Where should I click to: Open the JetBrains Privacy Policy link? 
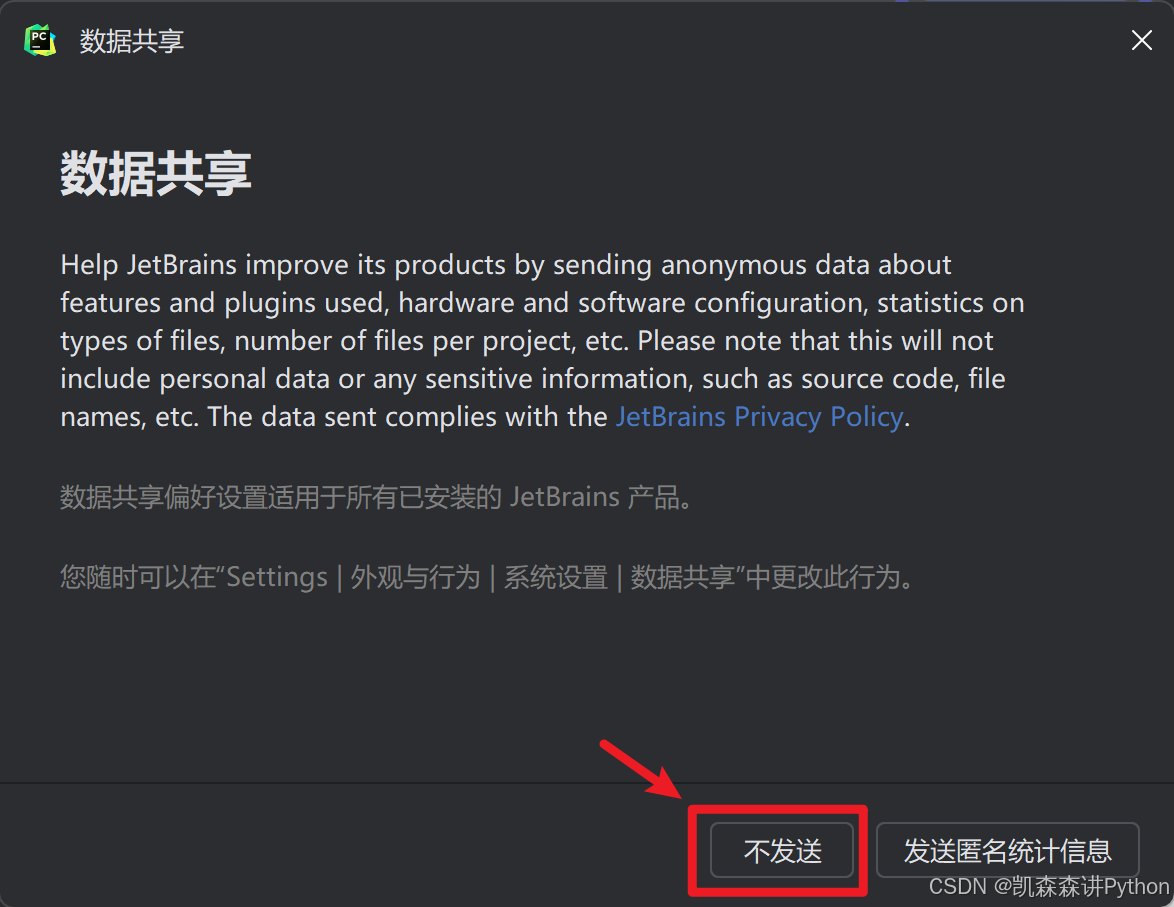pyautogui.click(x=759, y=416)
